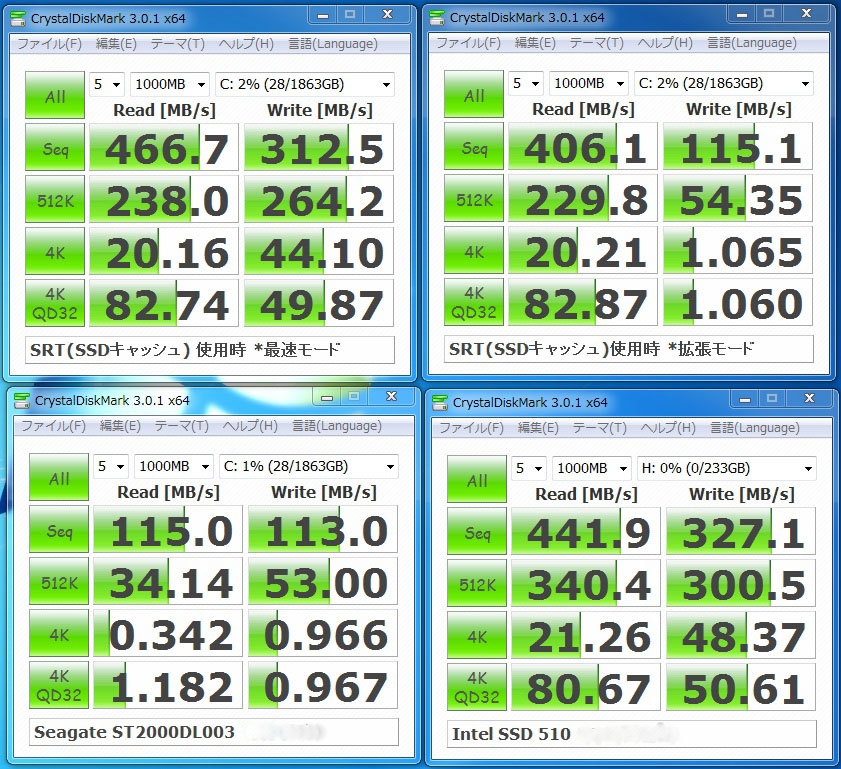Start the 4K test in the Intel SSD window
Image resolution: width=841 pixels, height=769 pixels.
click(x=476, y=634)
